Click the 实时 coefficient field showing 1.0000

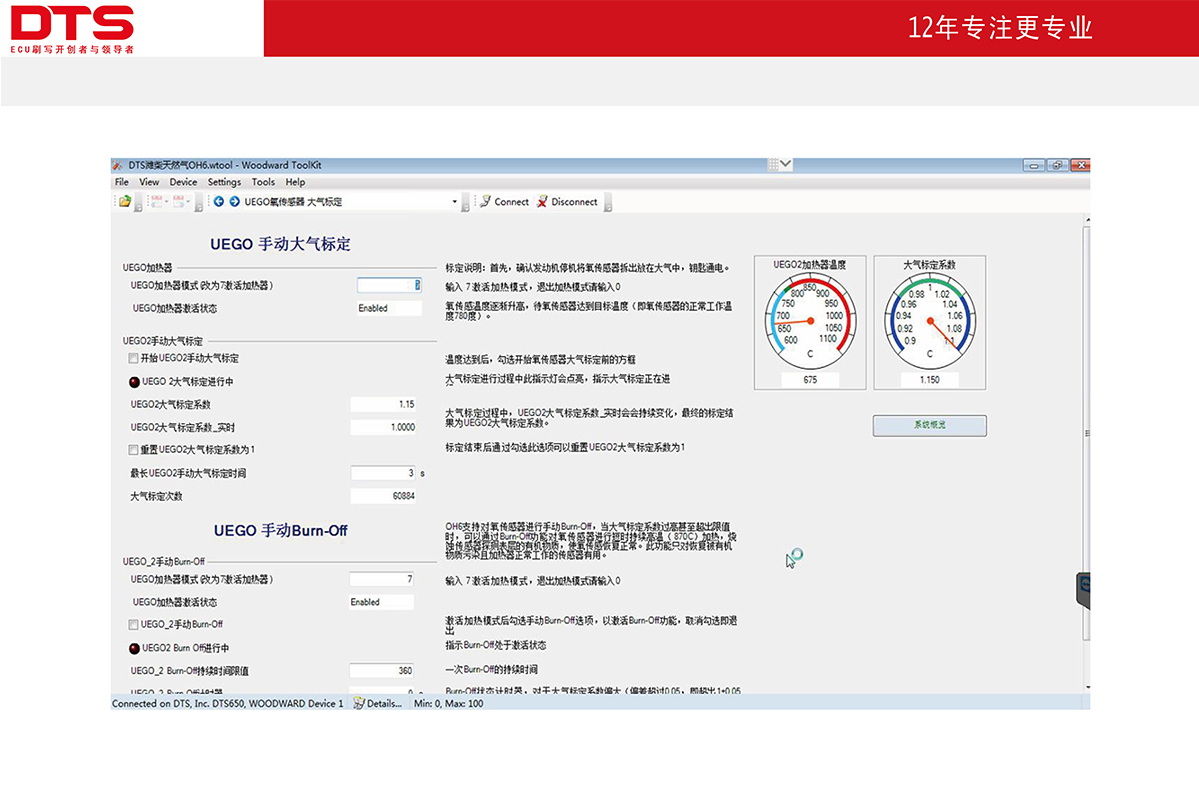click(383, 427)
